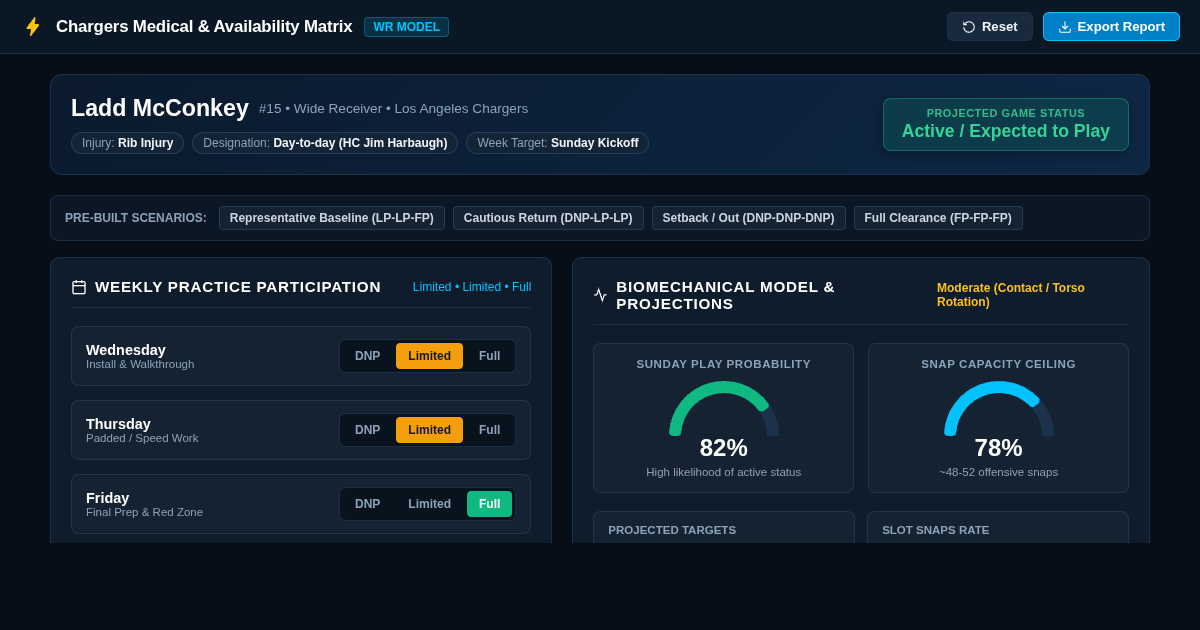Click the Chargers Medical & Availability Matrix title
The width and height of the screenshot is (1200, 630).
204,27
